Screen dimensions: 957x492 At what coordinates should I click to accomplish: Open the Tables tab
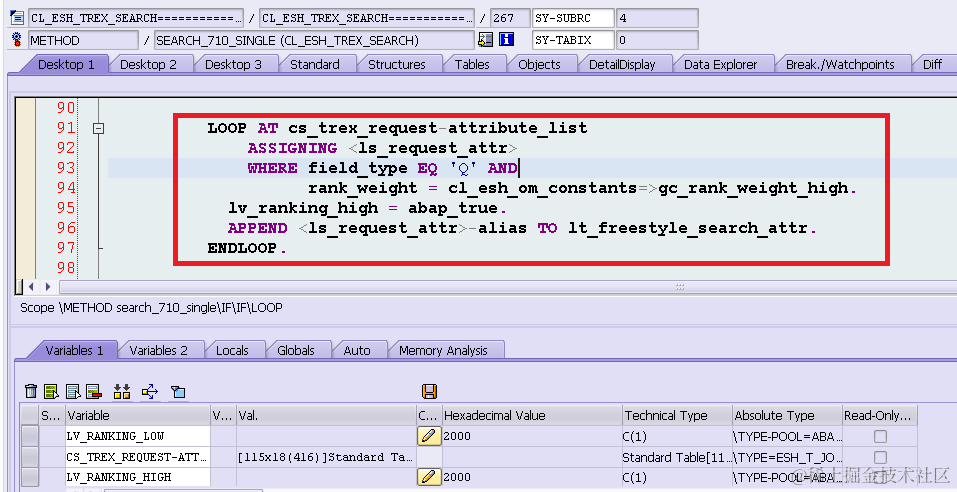[x=472, y=64]
